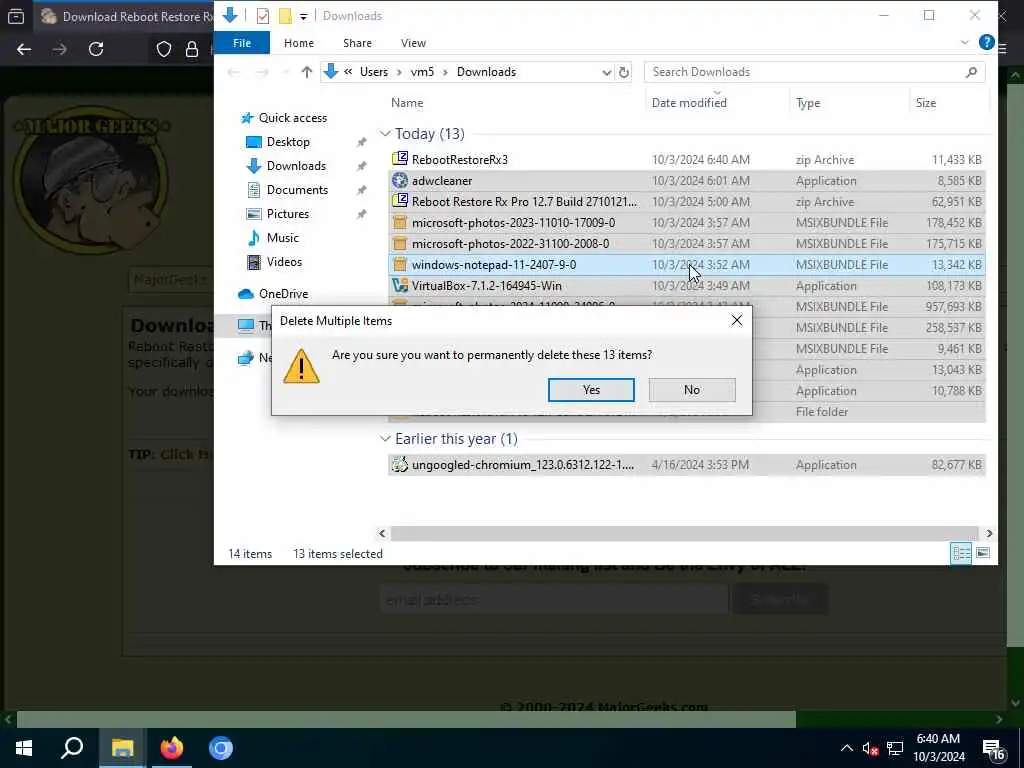
Task: Click the Properties checkmark icon in title bar
Action: point(263,16)
